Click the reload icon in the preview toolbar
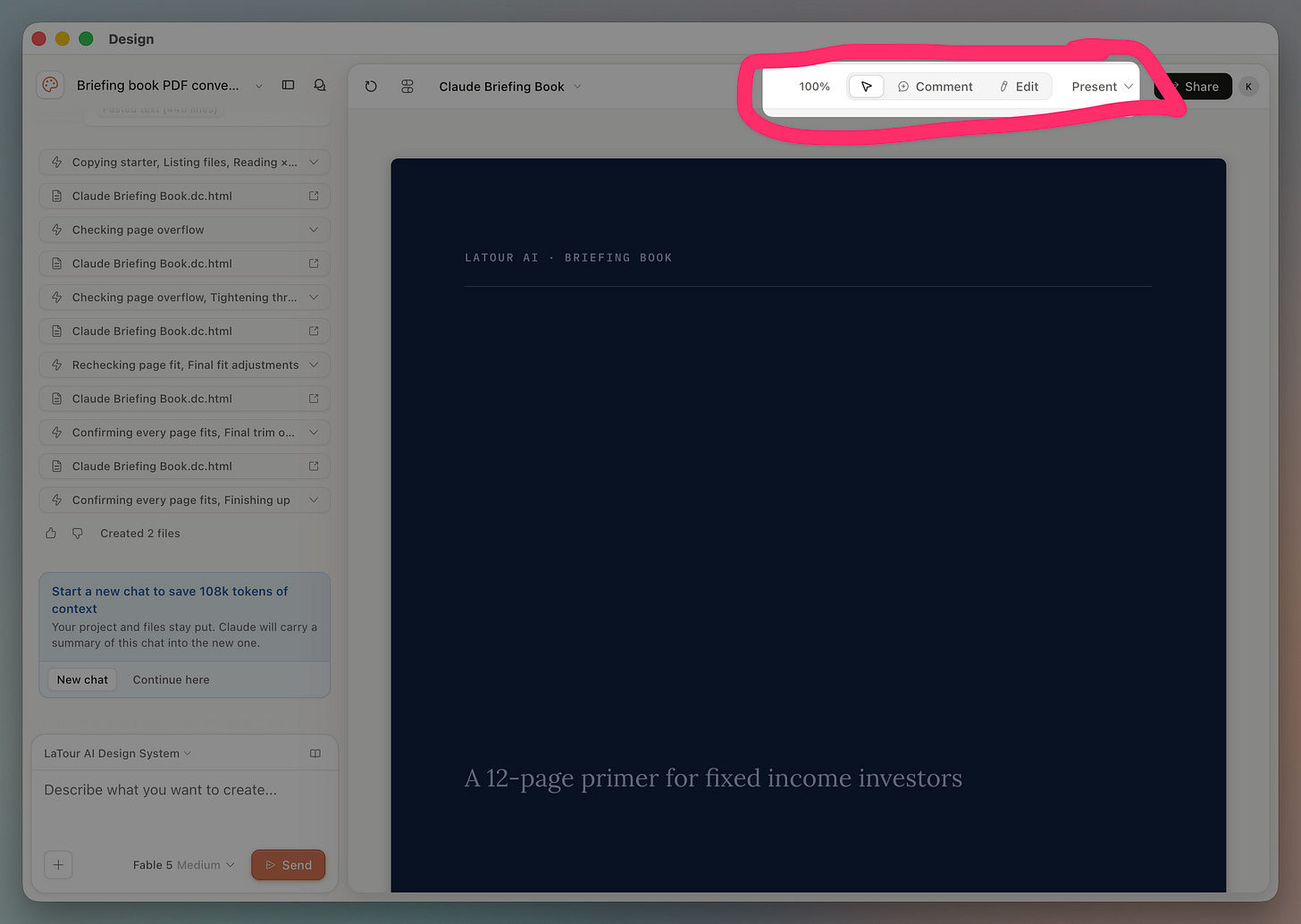This screenshot has width=1301, height=924. [x=371, y=87]
